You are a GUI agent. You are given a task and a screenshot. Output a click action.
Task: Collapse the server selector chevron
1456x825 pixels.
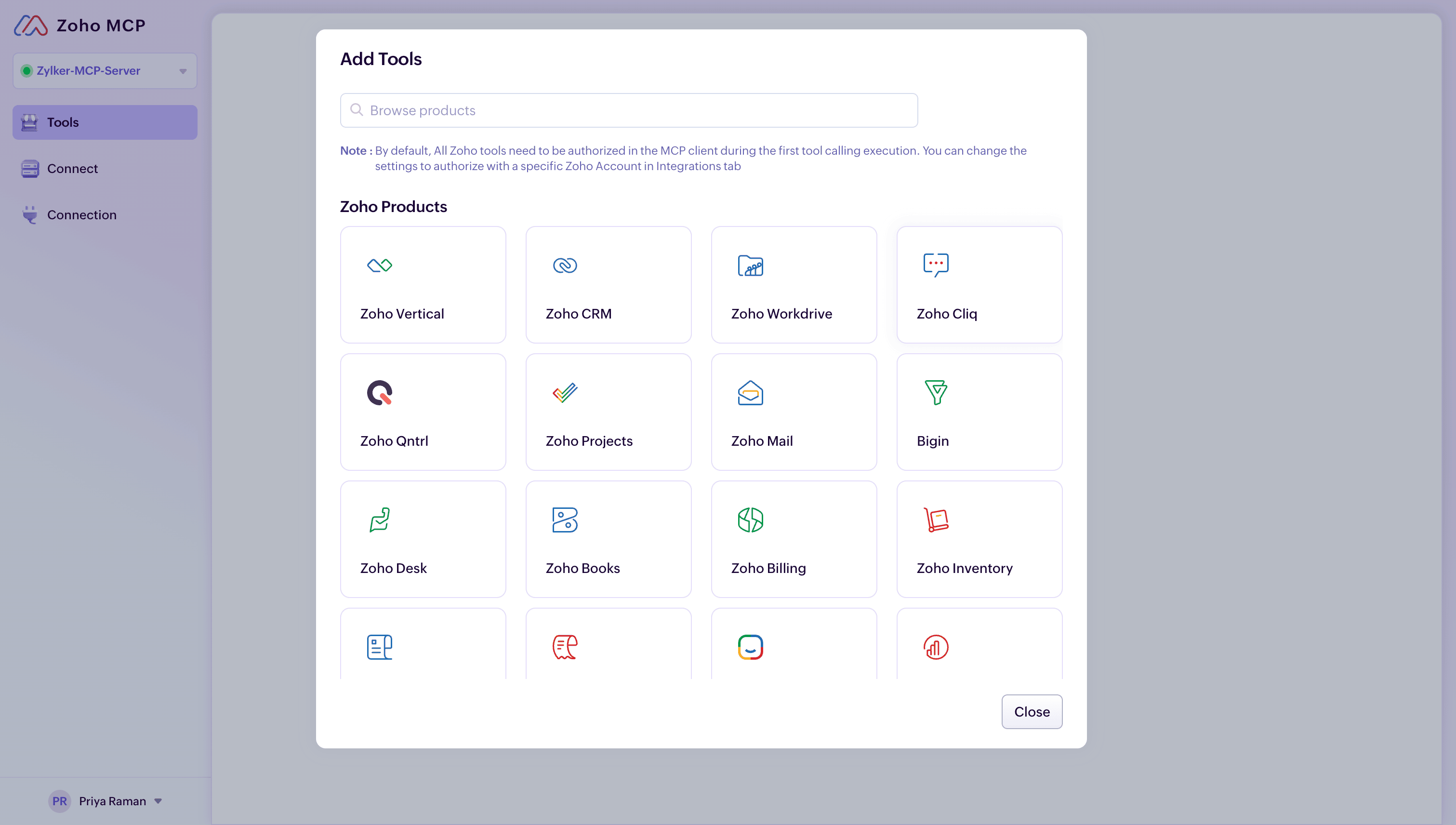(x=182, y=70)
